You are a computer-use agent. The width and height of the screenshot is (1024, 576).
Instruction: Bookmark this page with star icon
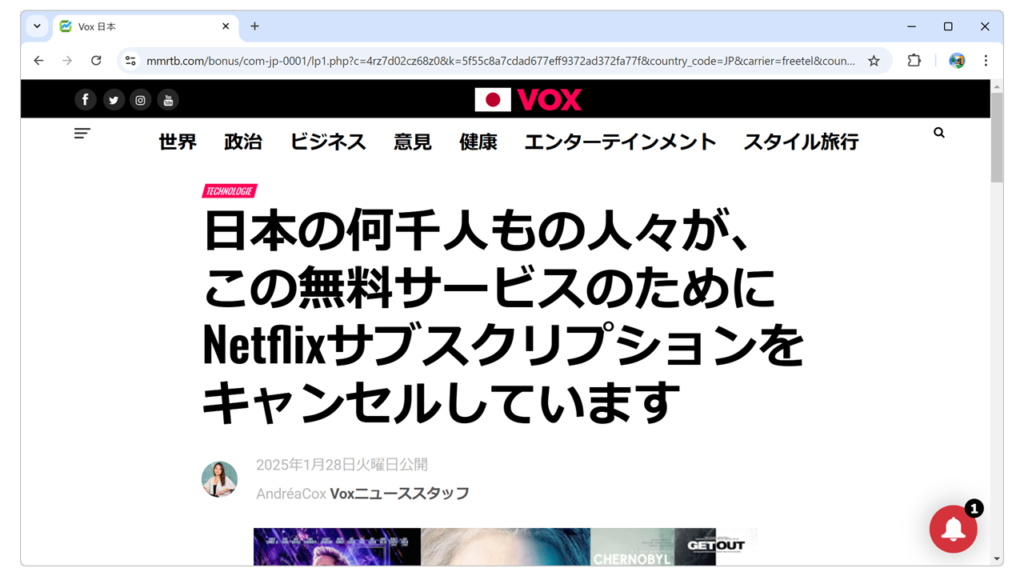coord(874,61)
